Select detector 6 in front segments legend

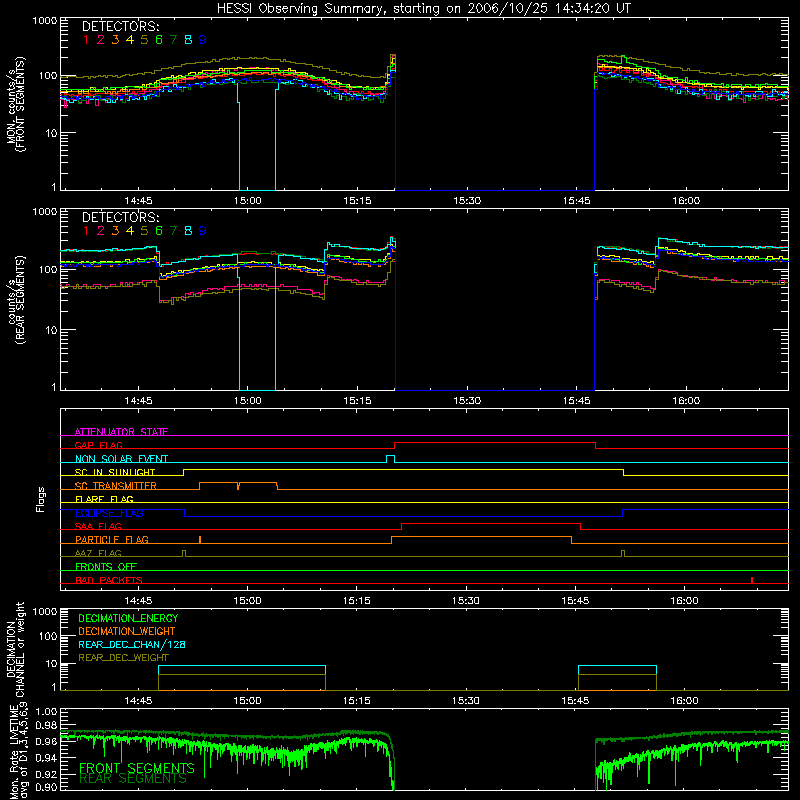click(x=159, y=40)
